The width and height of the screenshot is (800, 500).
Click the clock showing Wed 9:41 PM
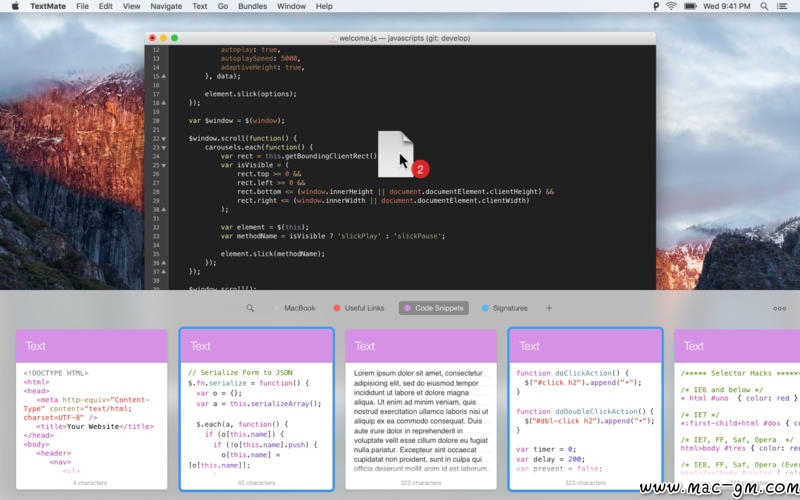pyautogui.click(x=727, y=6)
